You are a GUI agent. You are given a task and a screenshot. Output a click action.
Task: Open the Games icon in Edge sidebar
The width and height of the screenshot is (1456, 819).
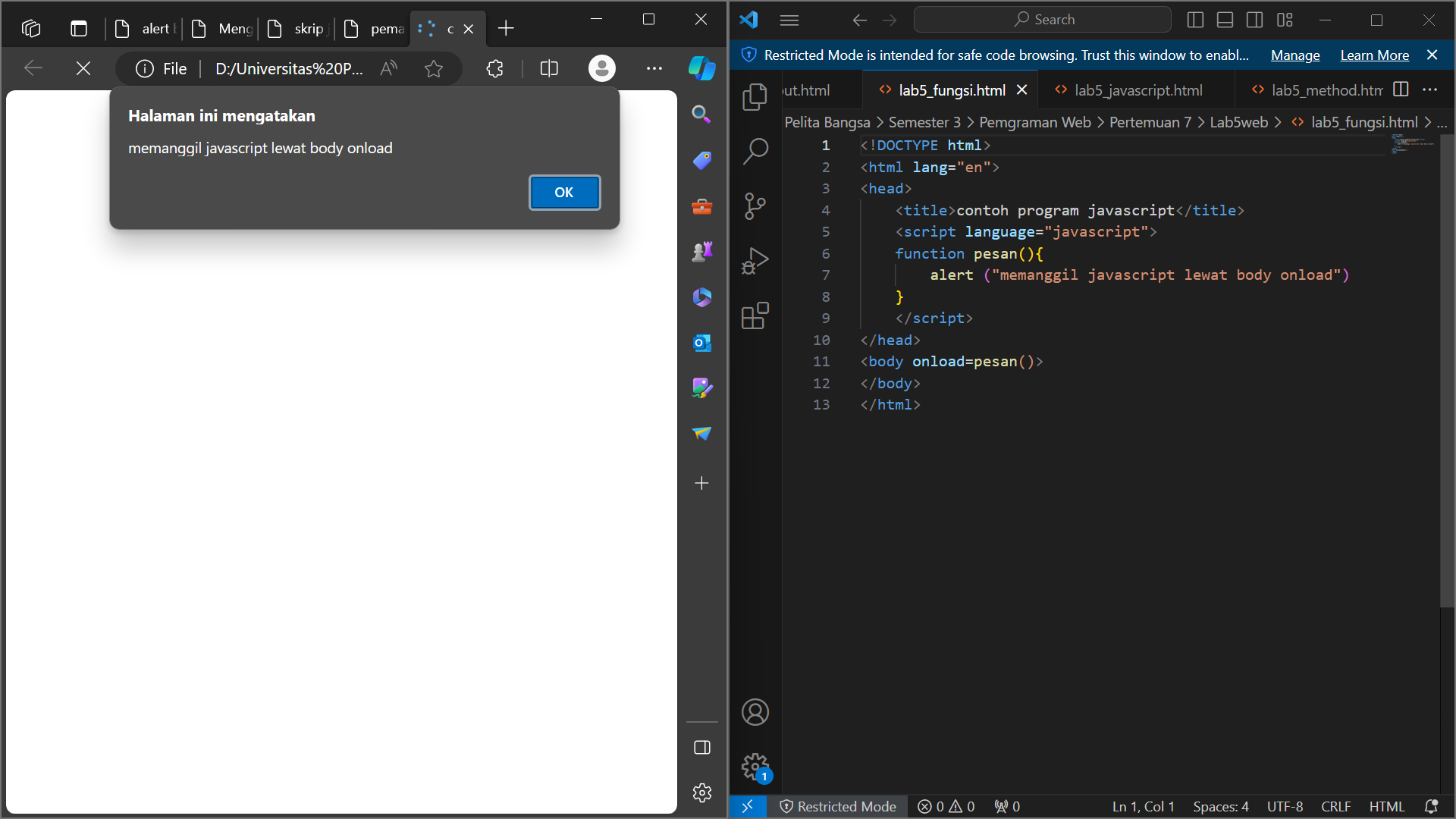click(701, 251)
